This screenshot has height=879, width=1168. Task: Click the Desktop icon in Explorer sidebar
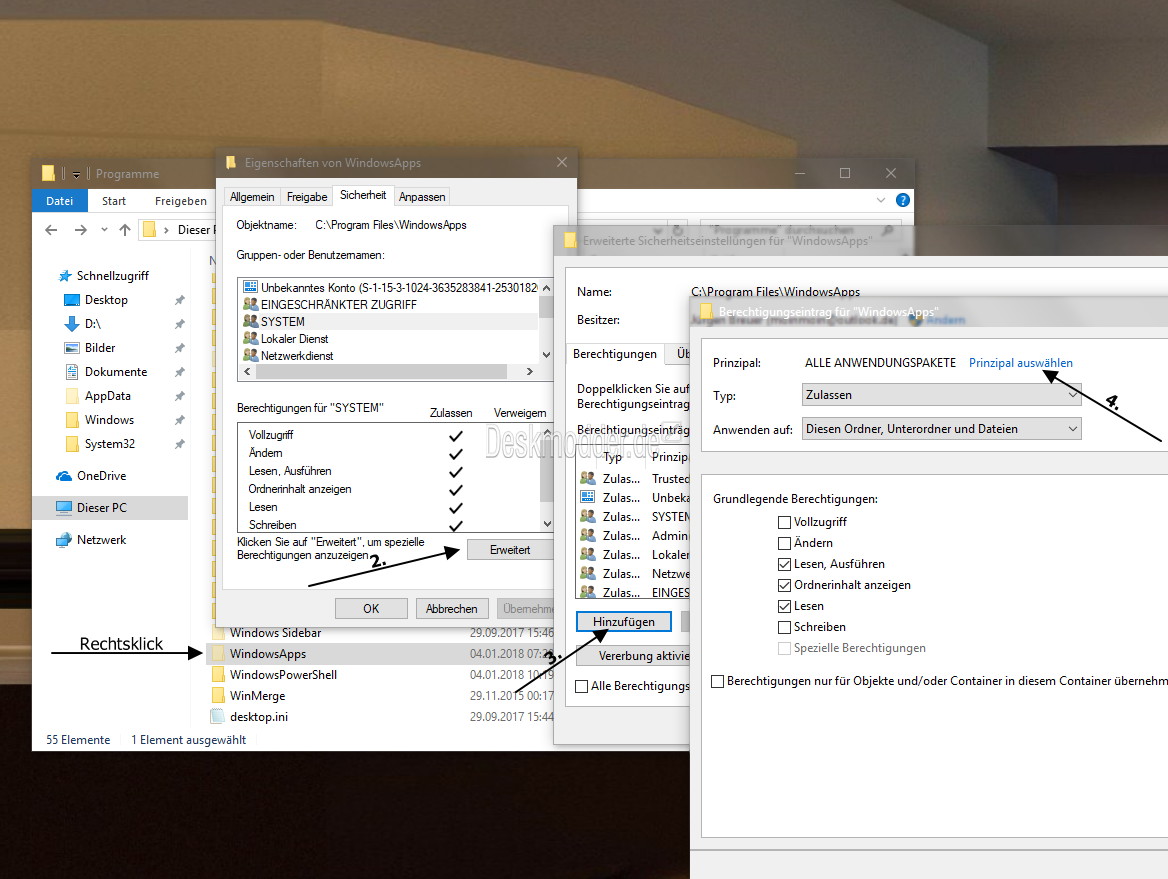click(72, 299)
